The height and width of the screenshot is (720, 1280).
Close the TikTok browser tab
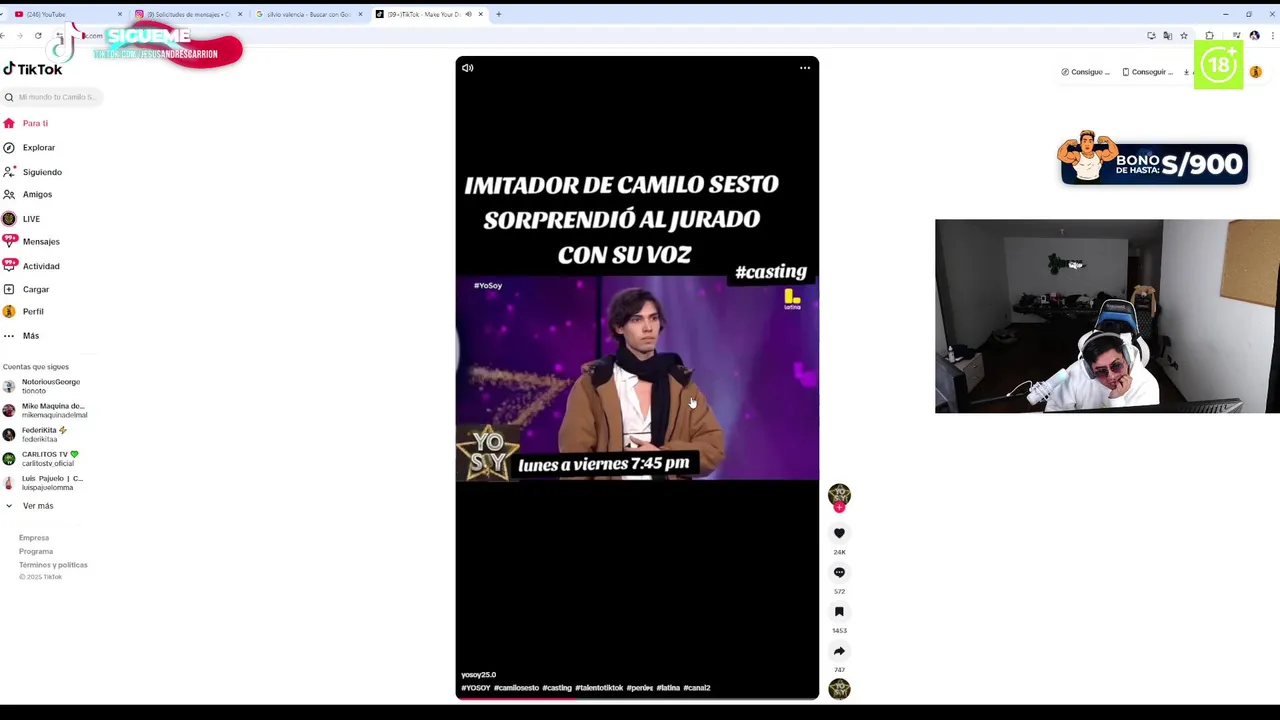[481, 14]
